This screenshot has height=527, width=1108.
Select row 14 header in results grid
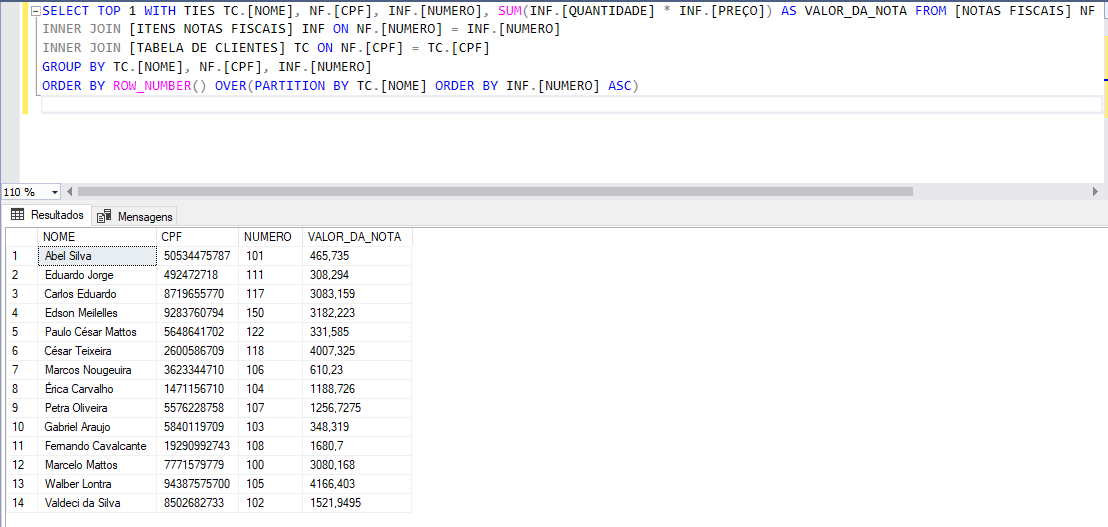(21, 504)
